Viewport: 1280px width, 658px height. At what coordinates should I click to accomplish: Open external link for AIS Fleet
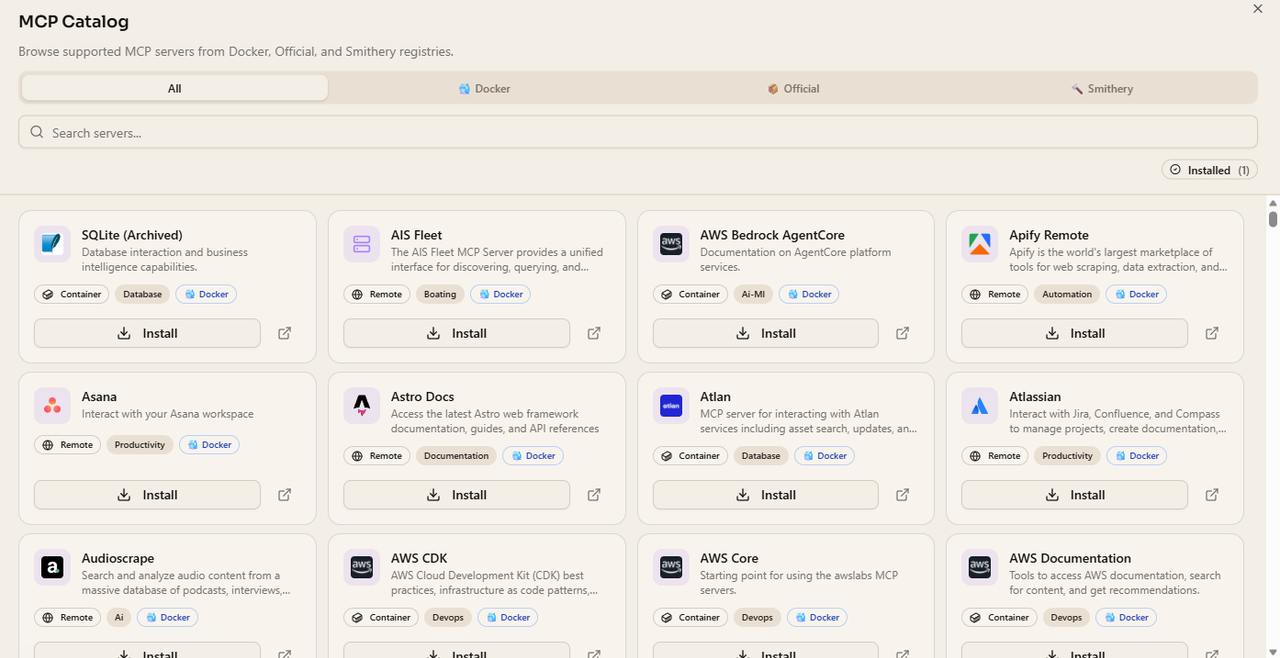click(x=594, y=333)
